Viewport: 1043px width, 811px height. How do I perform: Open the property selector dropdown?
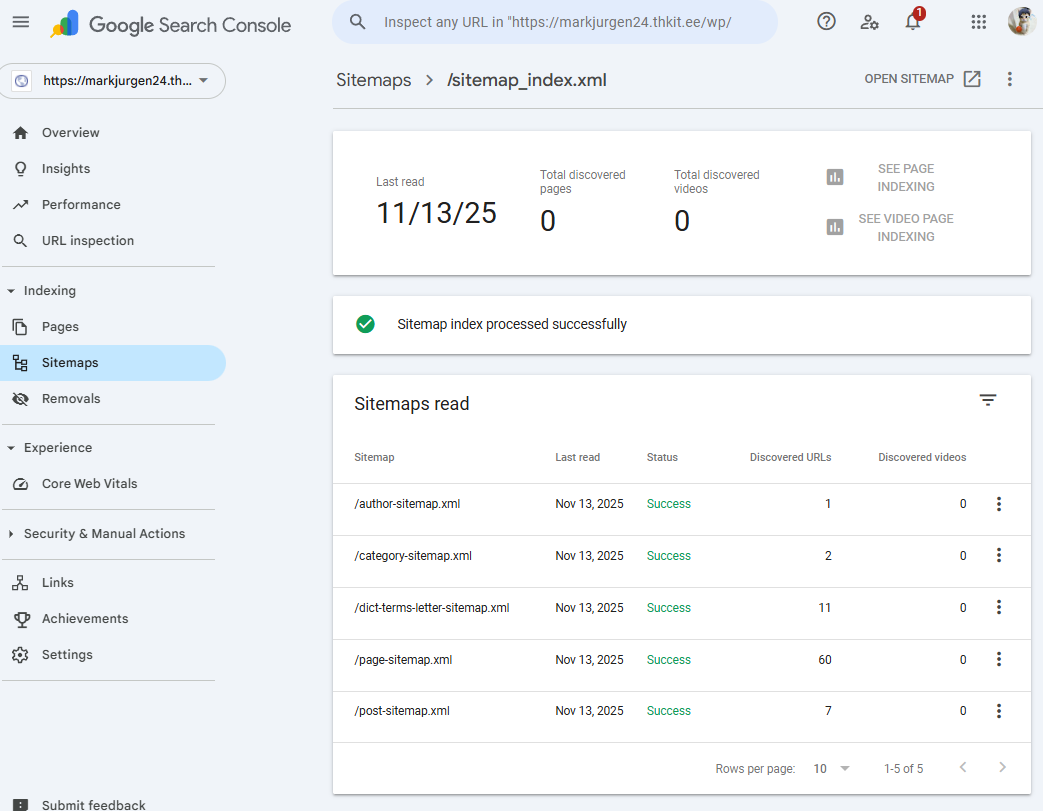point(113,81)
